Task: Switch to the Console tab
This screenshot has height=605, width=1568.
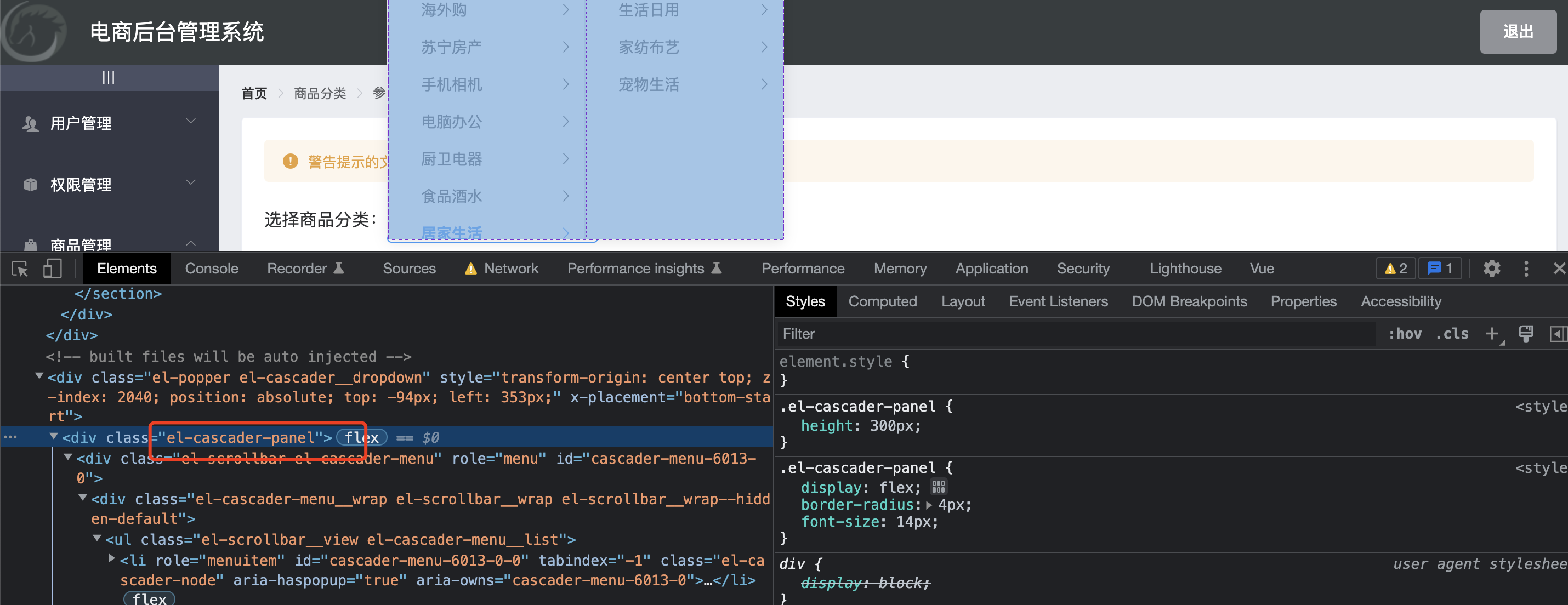Action: pyautogui.click(x=211, y=269)
